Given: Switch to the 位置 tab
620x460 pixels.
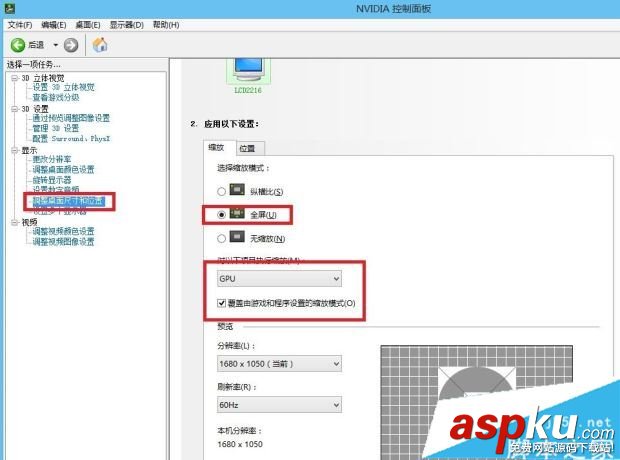Looking at the screenshot, I should pos(250,148).
